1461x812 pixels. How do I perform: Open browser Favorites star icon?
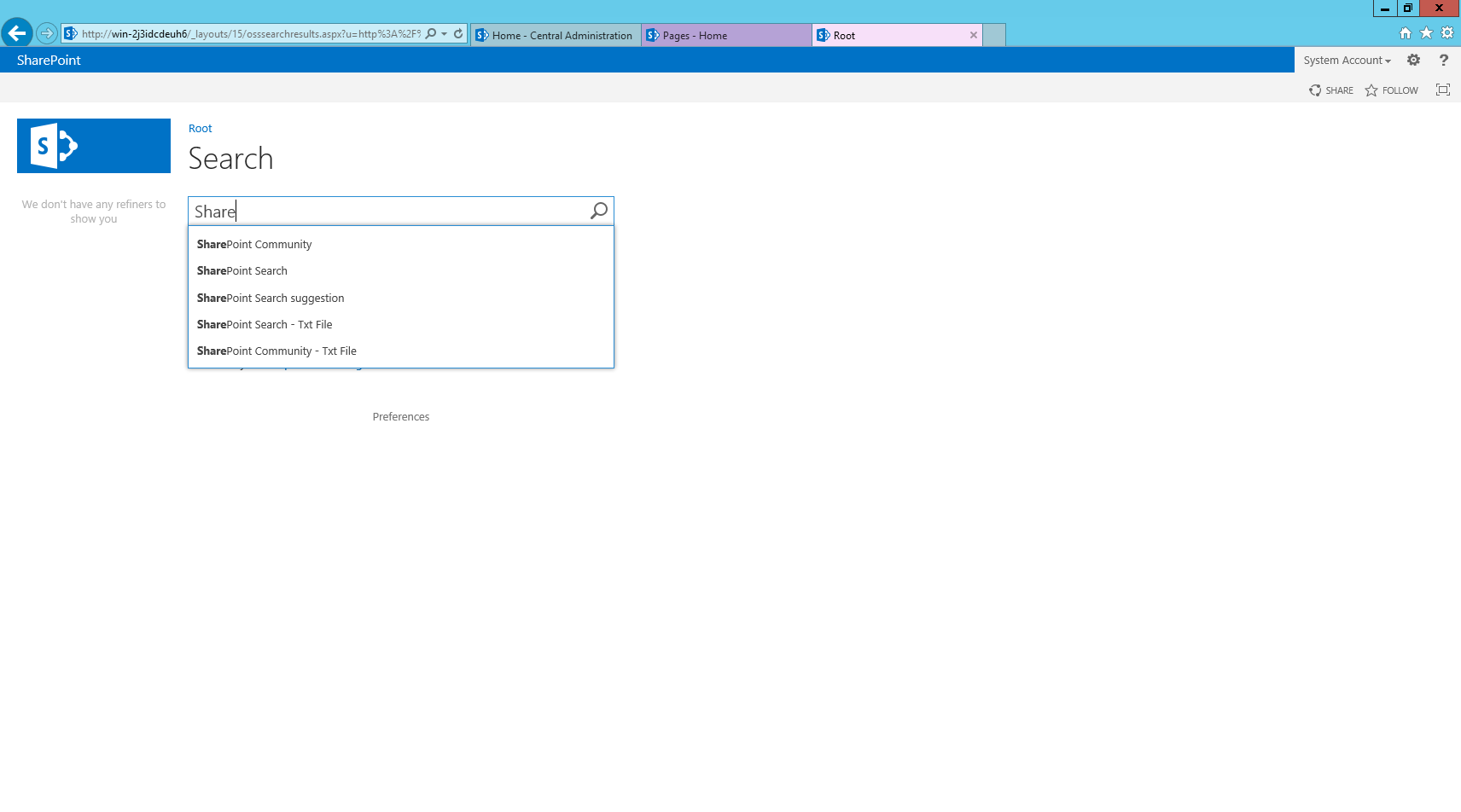click(1426, 33)
